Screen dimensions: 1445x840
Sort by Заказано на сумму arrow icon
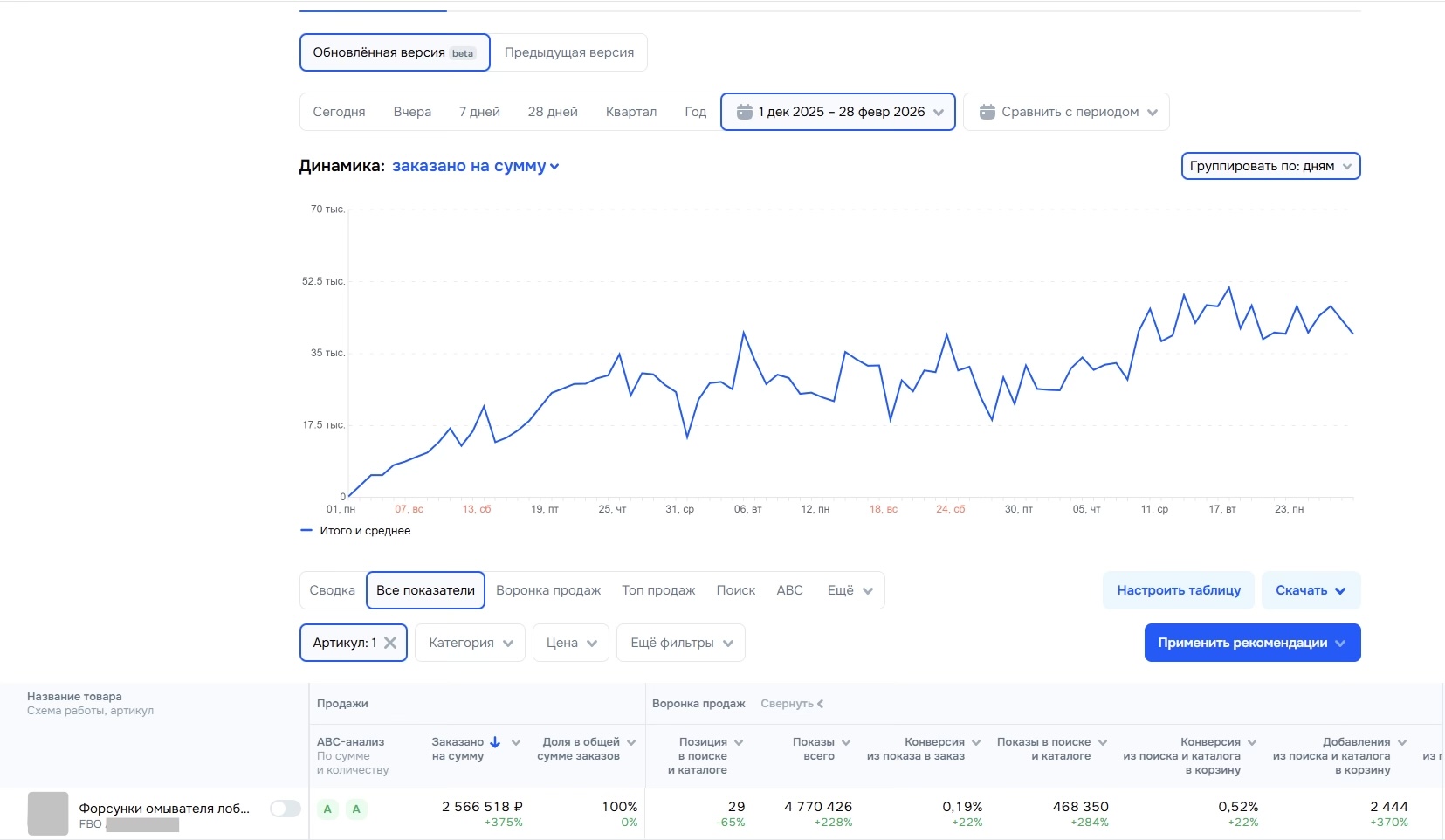point(495,742)
